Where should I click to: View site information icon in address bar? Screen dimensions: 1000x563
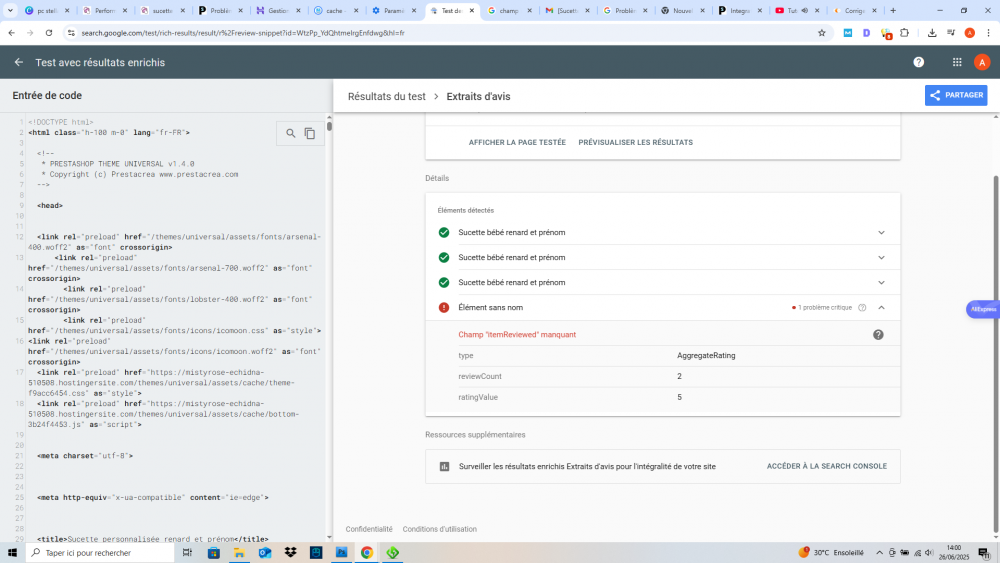[71, 33]
